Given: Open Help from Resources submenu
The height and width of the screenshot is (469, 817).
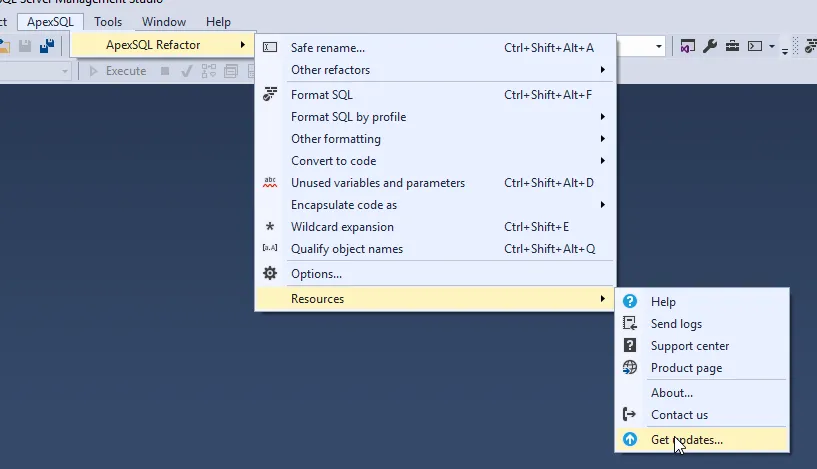Looking at the screenshot, I should pyautogui.click(x=702, y=302).
